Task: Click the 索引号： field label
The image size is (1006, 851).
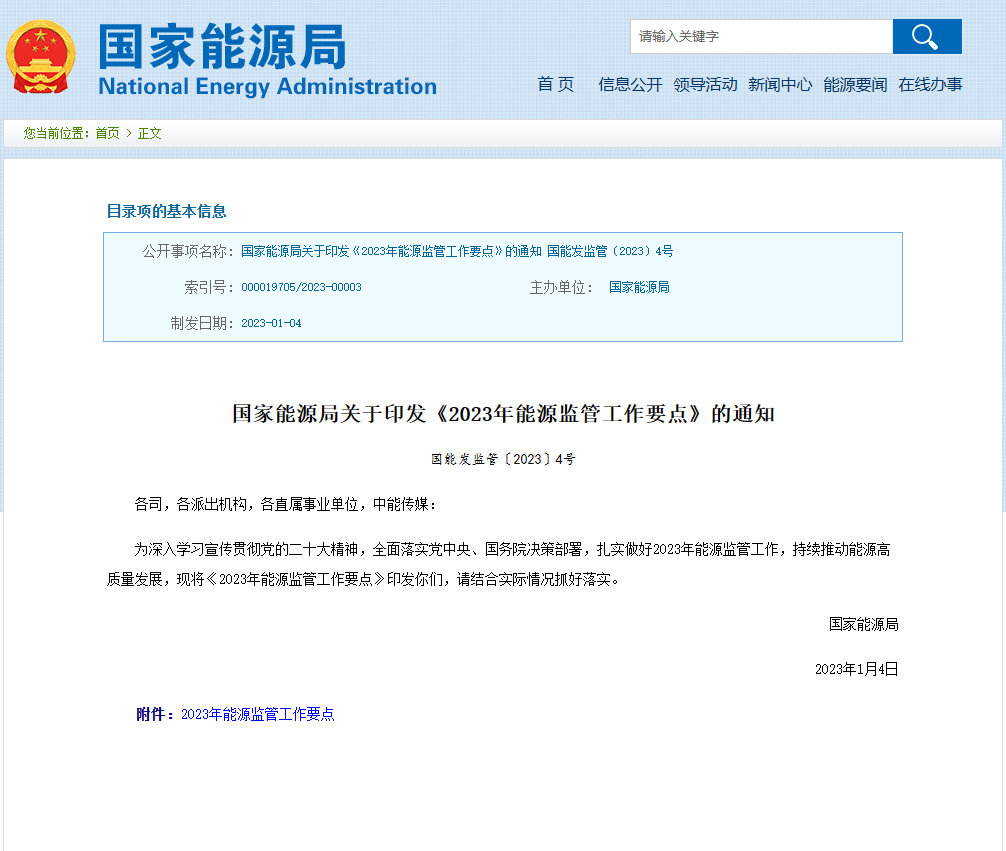Action: (x=210, y=288)
